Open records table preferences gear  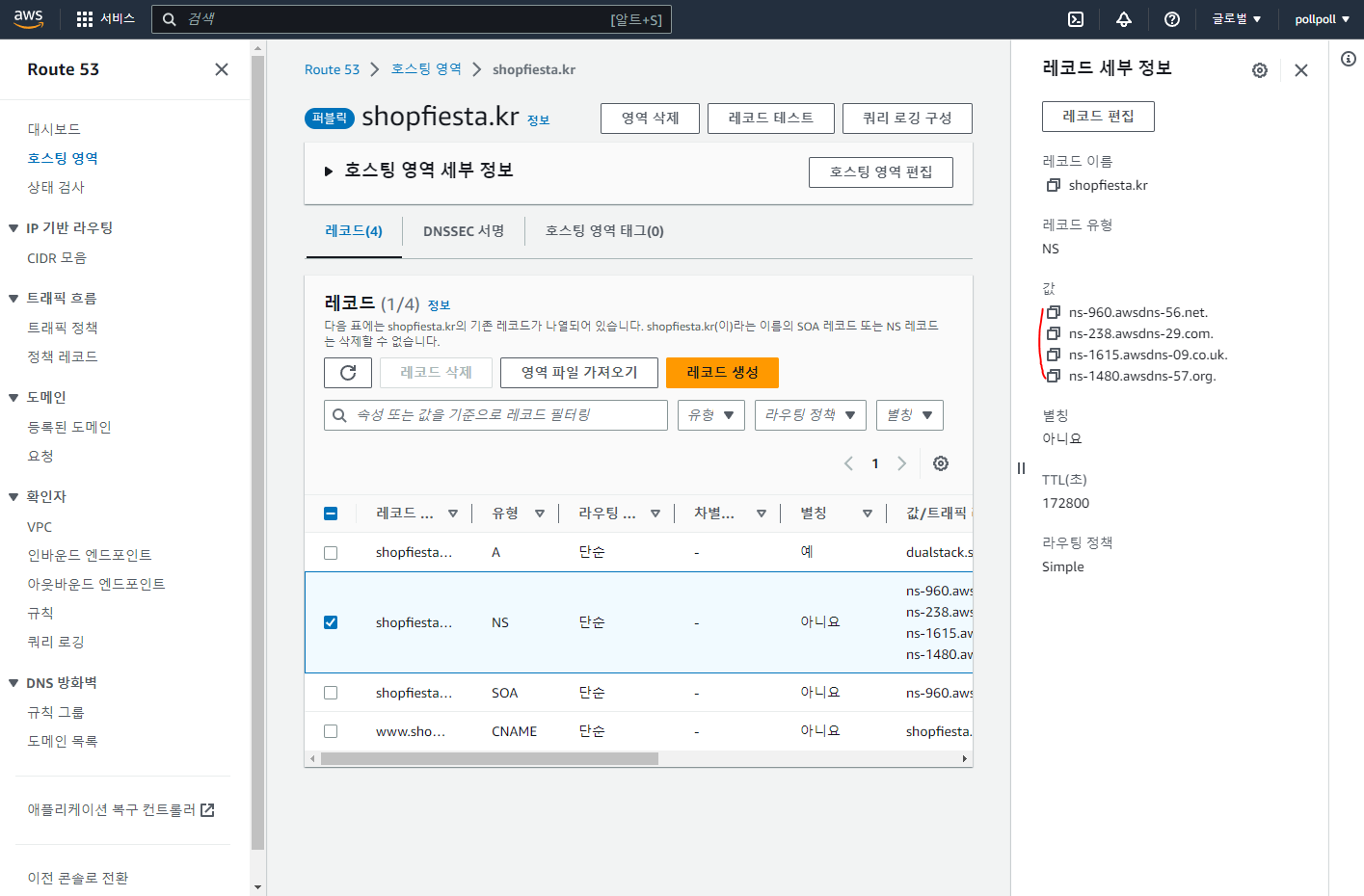click(x=941, y=463)
